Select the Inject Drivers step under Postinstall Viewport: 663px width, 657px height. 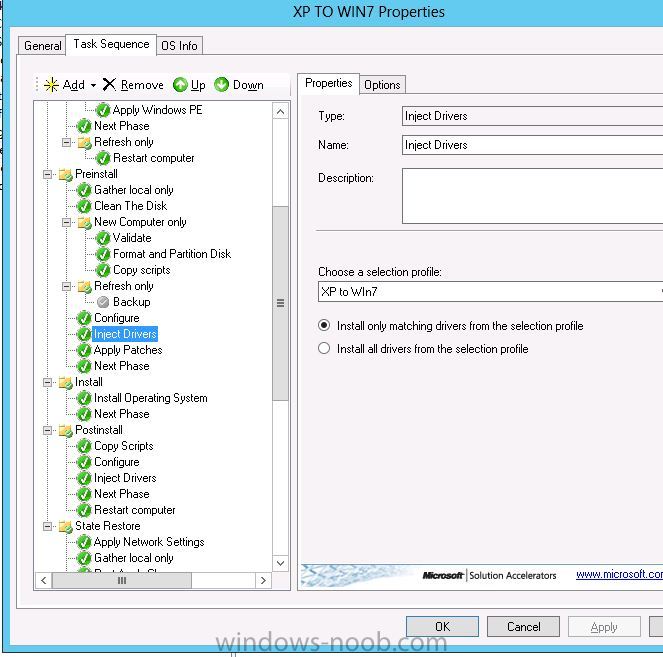tap(125, 478)
